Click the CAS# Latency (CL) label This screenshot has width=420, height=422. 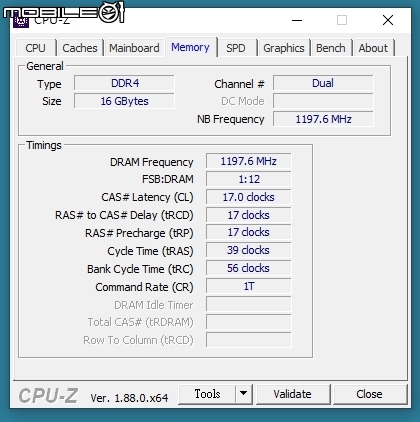click(147, 197)
